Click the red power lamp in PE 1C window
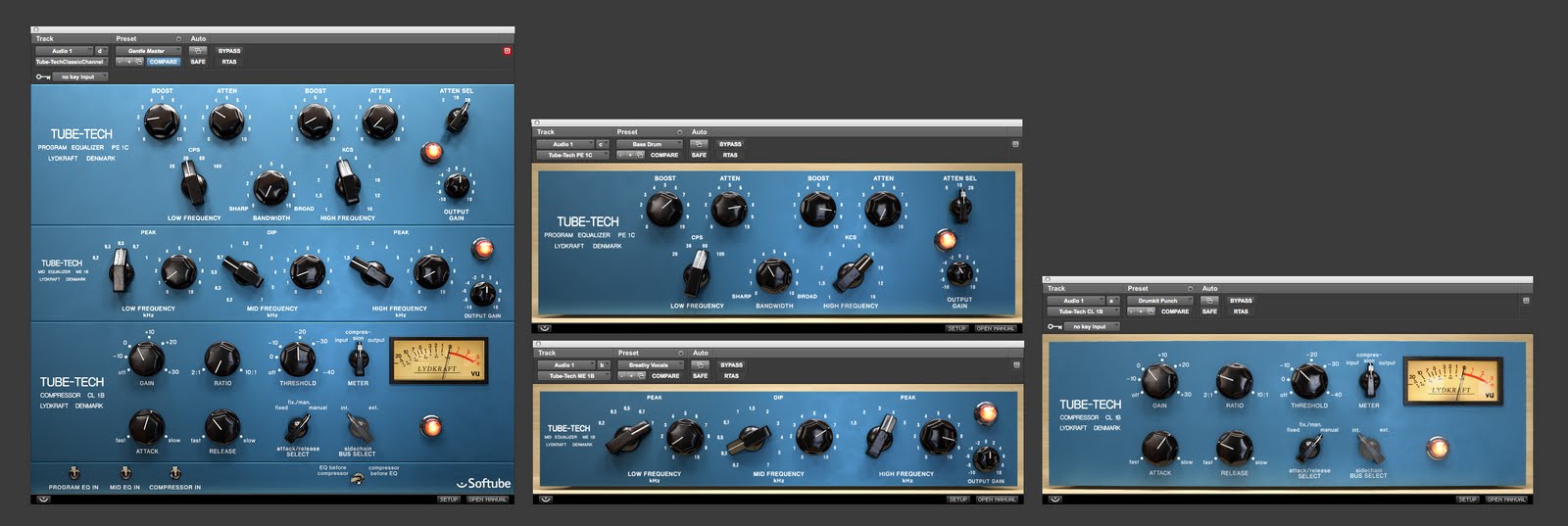1568x526 pixels. coord(946,239)
